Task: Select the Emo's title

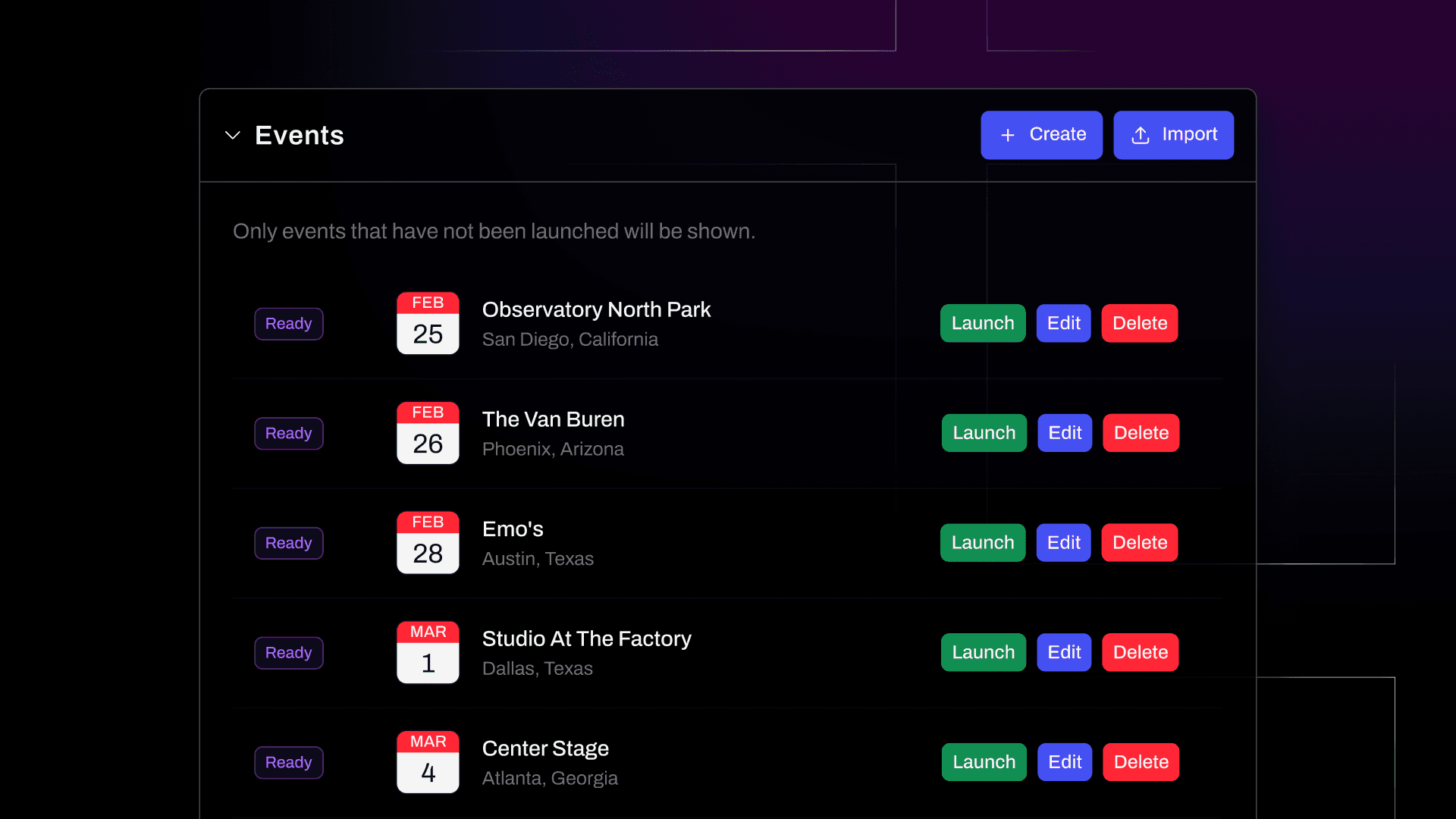Action: [x=513, y=529]
